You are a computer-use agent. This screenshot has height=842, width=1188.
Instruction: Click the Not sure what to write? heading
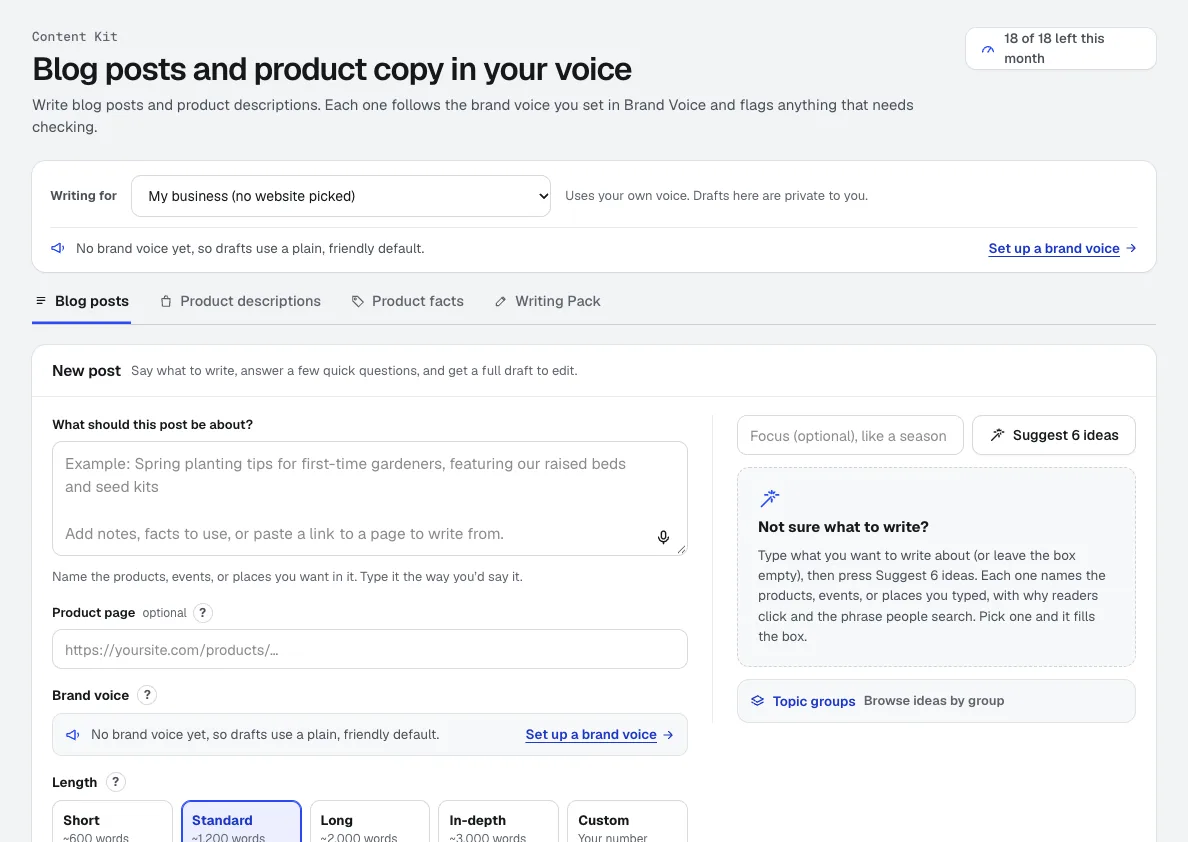(843, 527)
